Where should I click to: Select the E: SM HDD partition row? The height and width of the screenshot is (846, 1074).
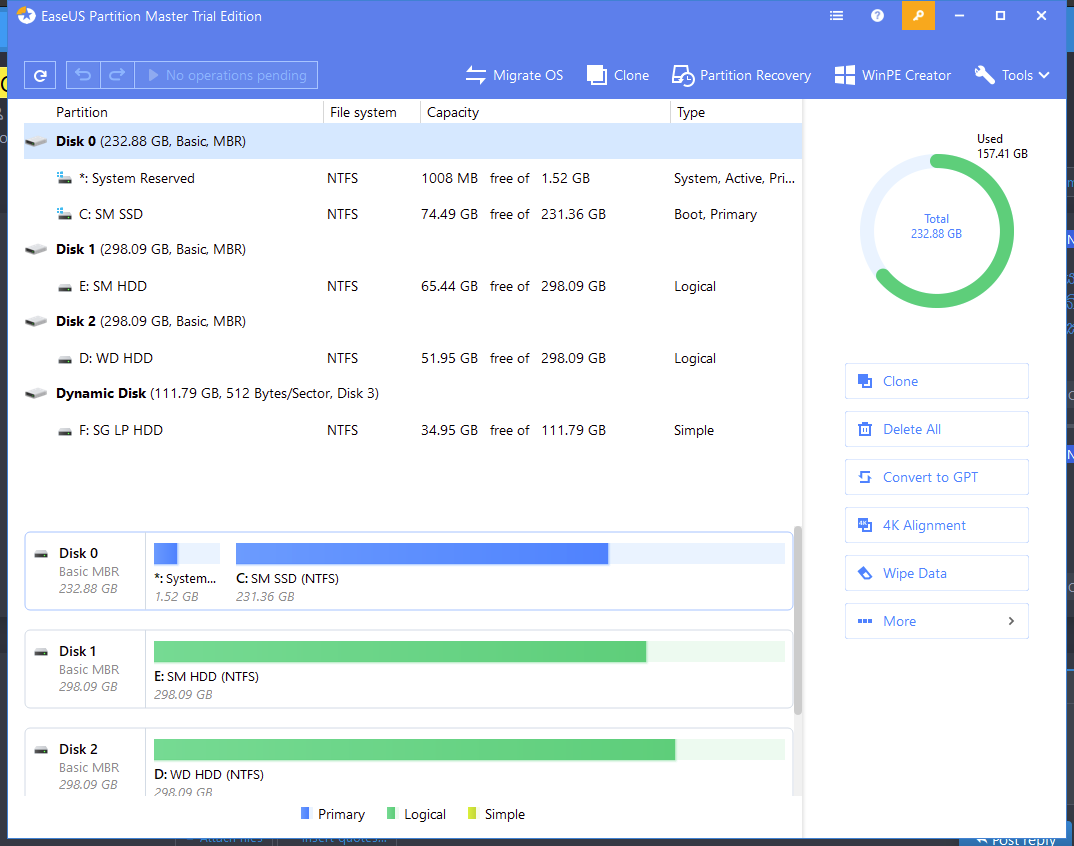pos(413,286)
